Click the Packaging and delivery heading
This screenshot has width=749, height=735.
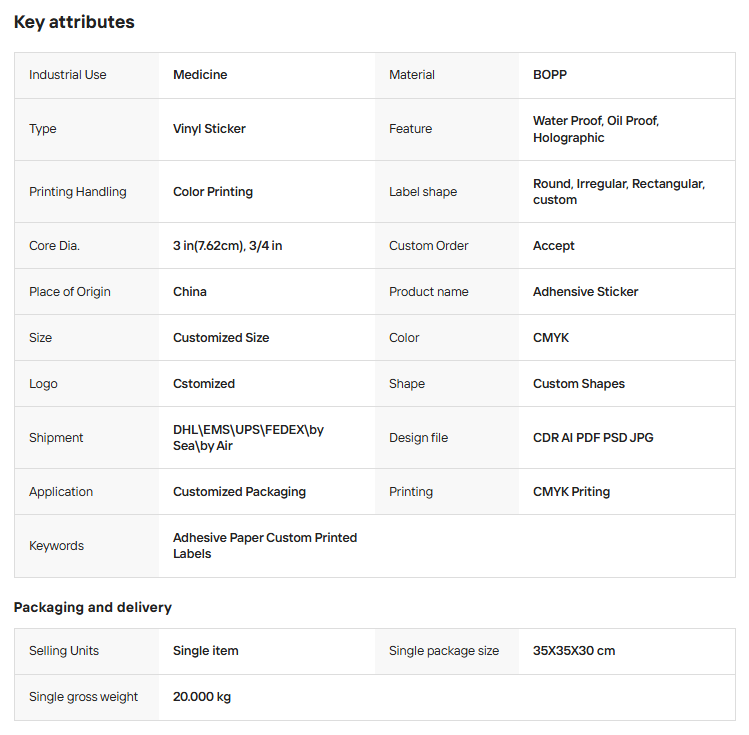tap(92, 607)
